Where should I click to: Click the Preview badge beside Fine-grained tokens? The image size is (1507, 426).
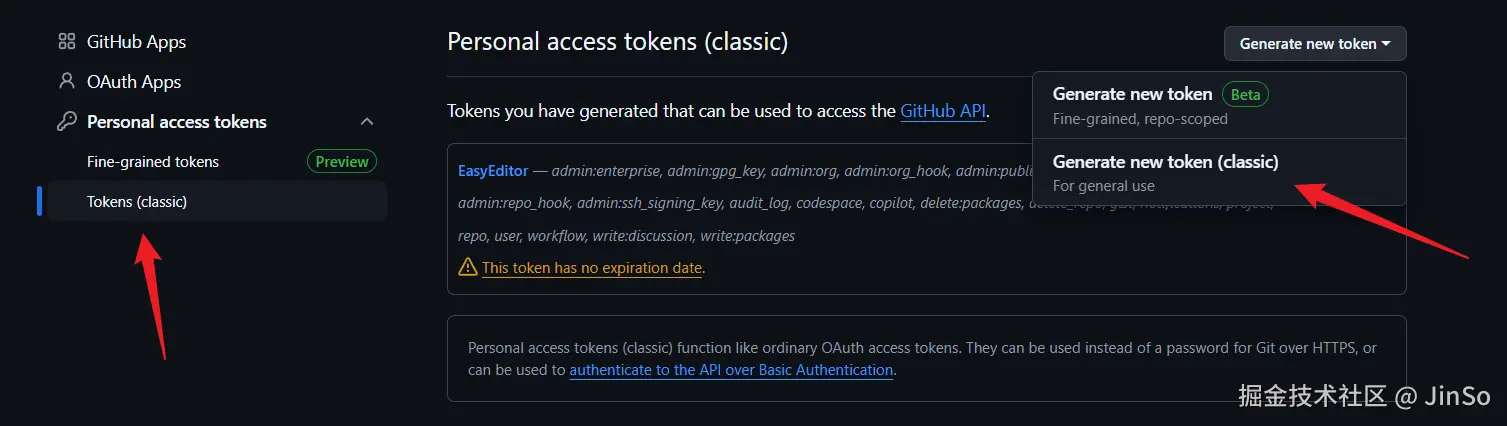coord(342,162)
